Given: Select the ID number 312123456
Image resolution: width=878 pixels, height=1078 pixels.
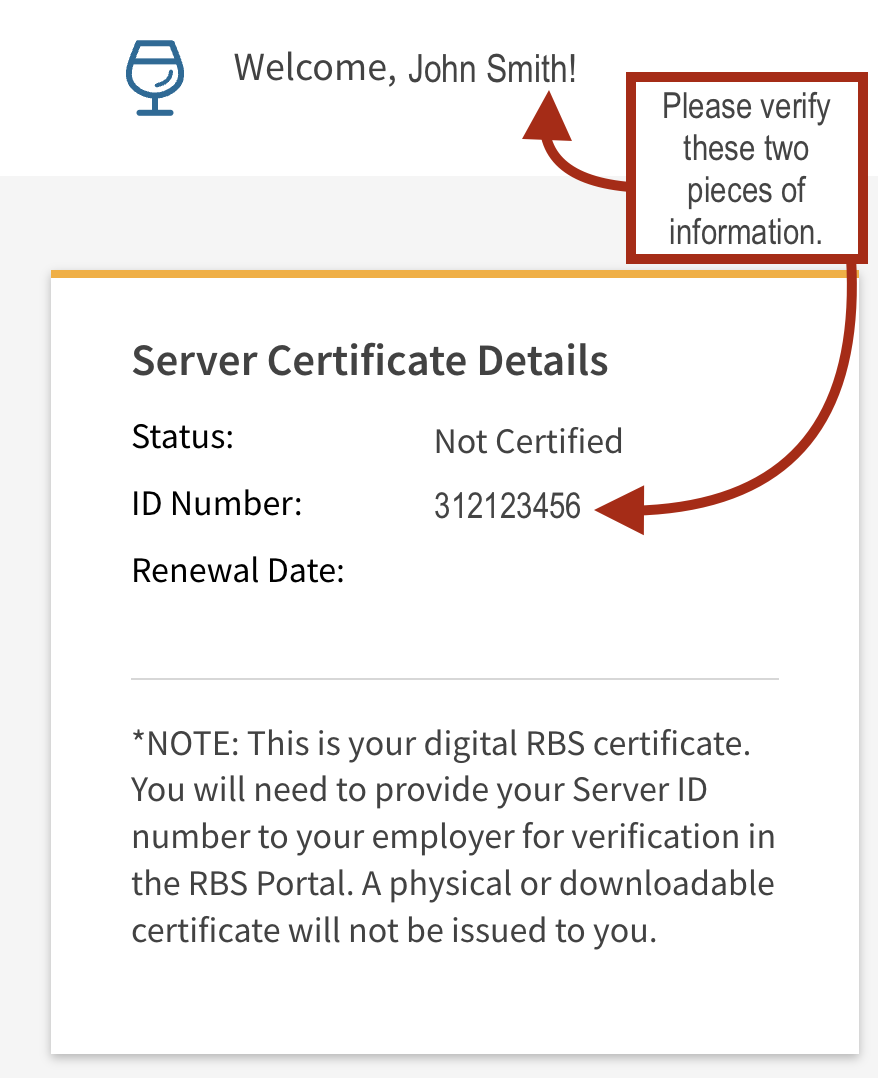Looking at the screenshot, I should (x=507, y=507).
